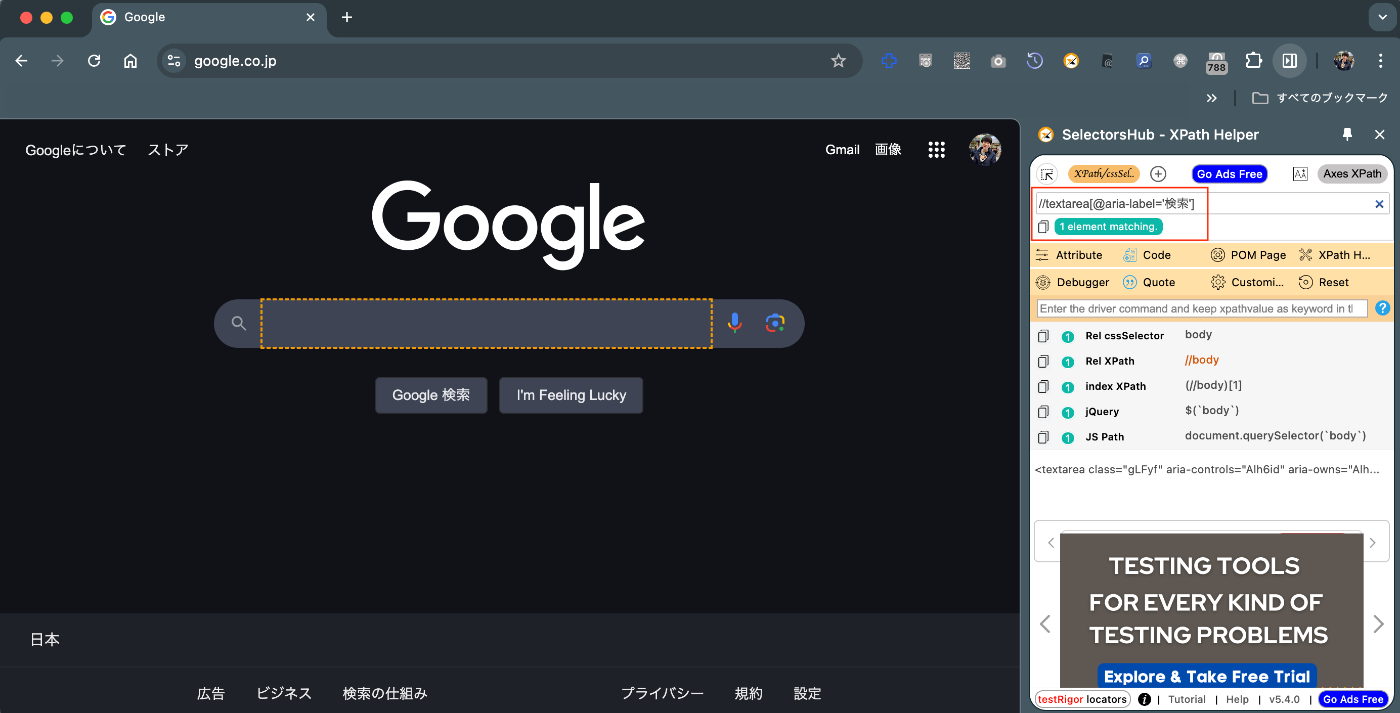Clear the XPath query with the blue X
This screenshot has width=1400, height=713.
click(1379, 204)
